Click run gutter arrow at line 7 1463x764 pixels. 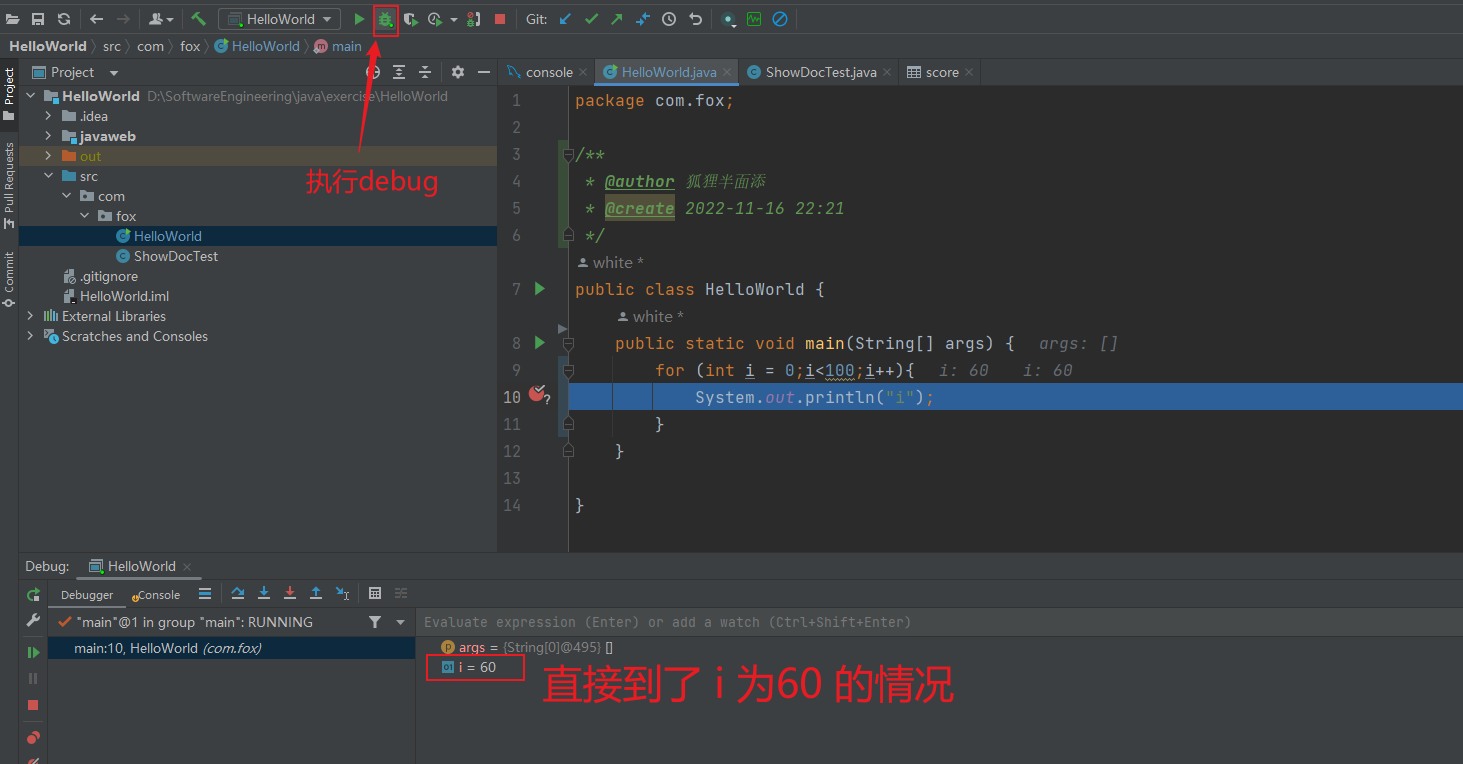click(540, 289)
